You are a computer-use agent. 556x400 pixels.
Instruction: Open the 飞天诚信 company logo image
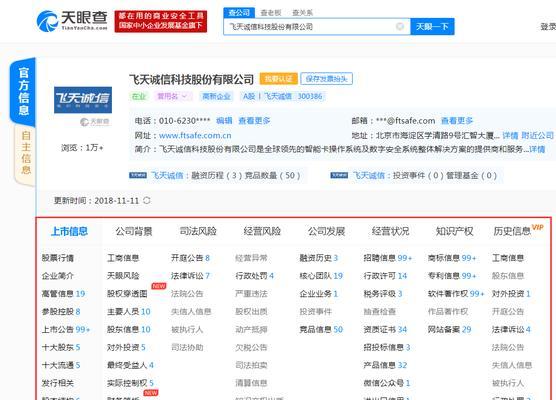[83, 100]
